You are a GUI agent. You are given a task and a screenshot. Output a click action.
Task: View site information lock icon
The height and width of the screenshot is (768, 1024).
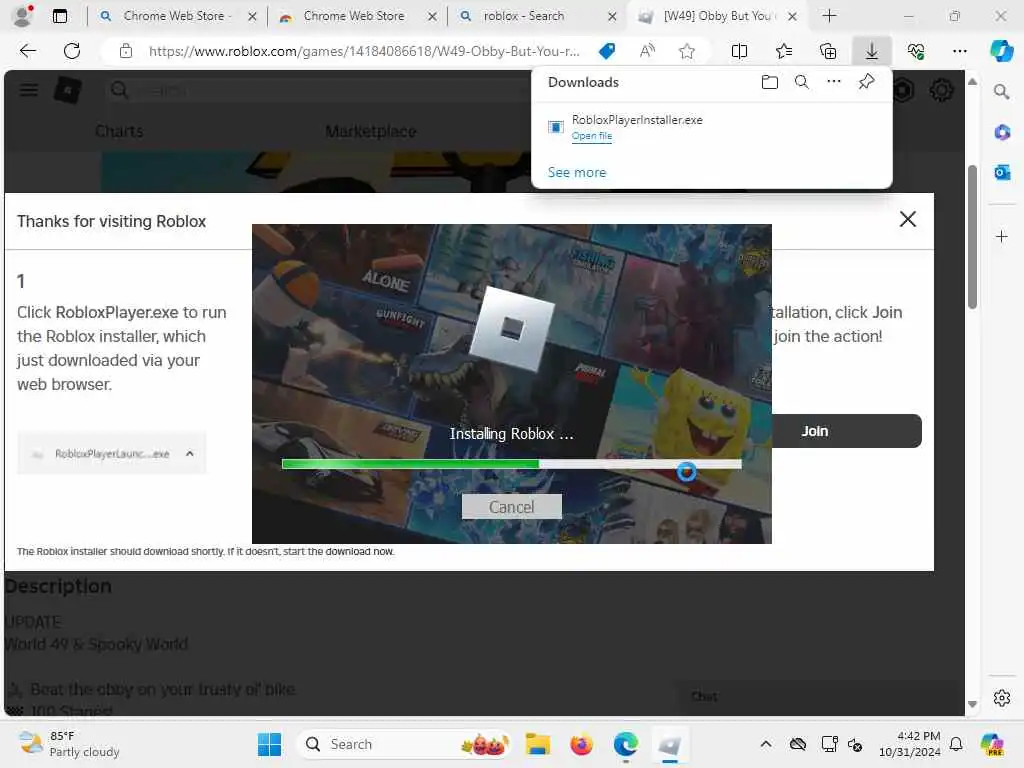(126, 51)
